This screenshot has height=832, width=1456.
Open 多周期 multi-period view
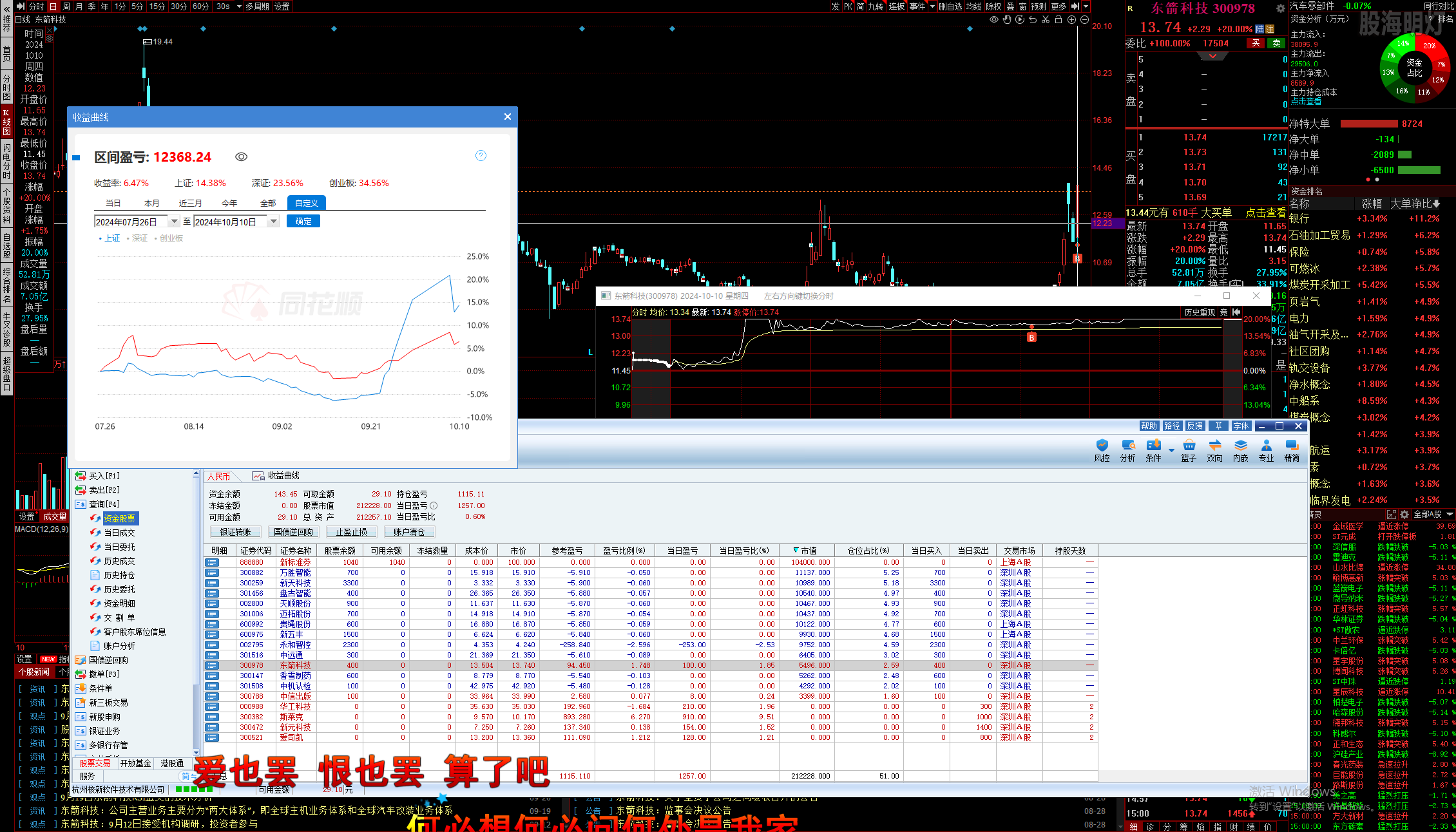[x=257, y=6]
